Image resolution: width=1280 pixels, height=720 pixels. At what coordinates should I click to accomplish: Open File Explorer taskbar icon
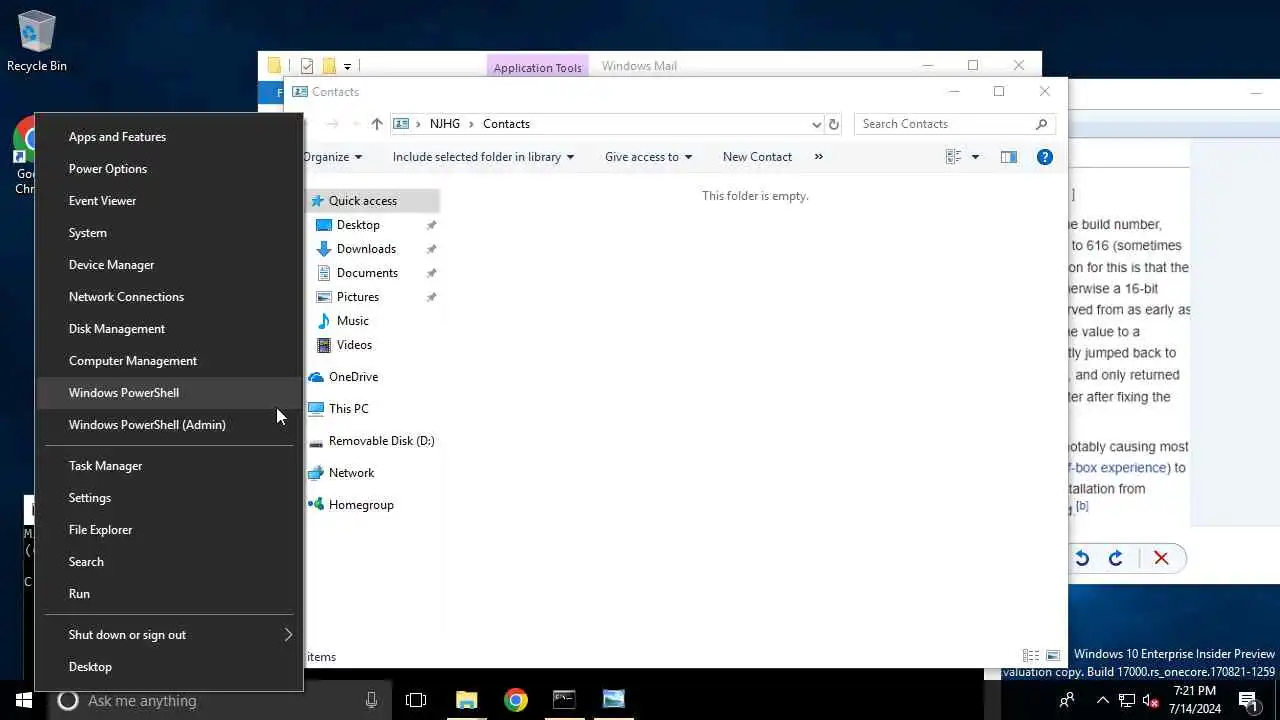tap(467, 700)
